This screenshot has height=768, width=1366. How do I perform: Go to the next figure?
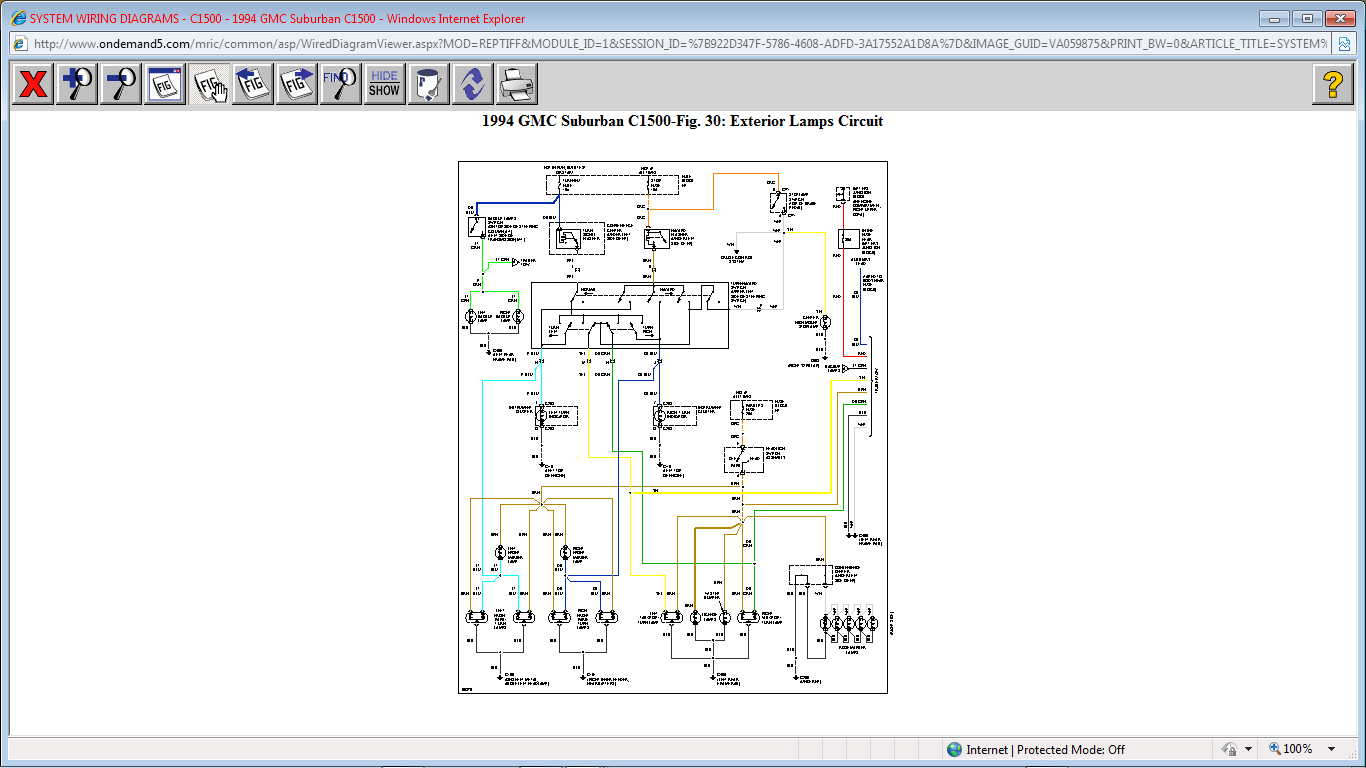click(297, 84)
